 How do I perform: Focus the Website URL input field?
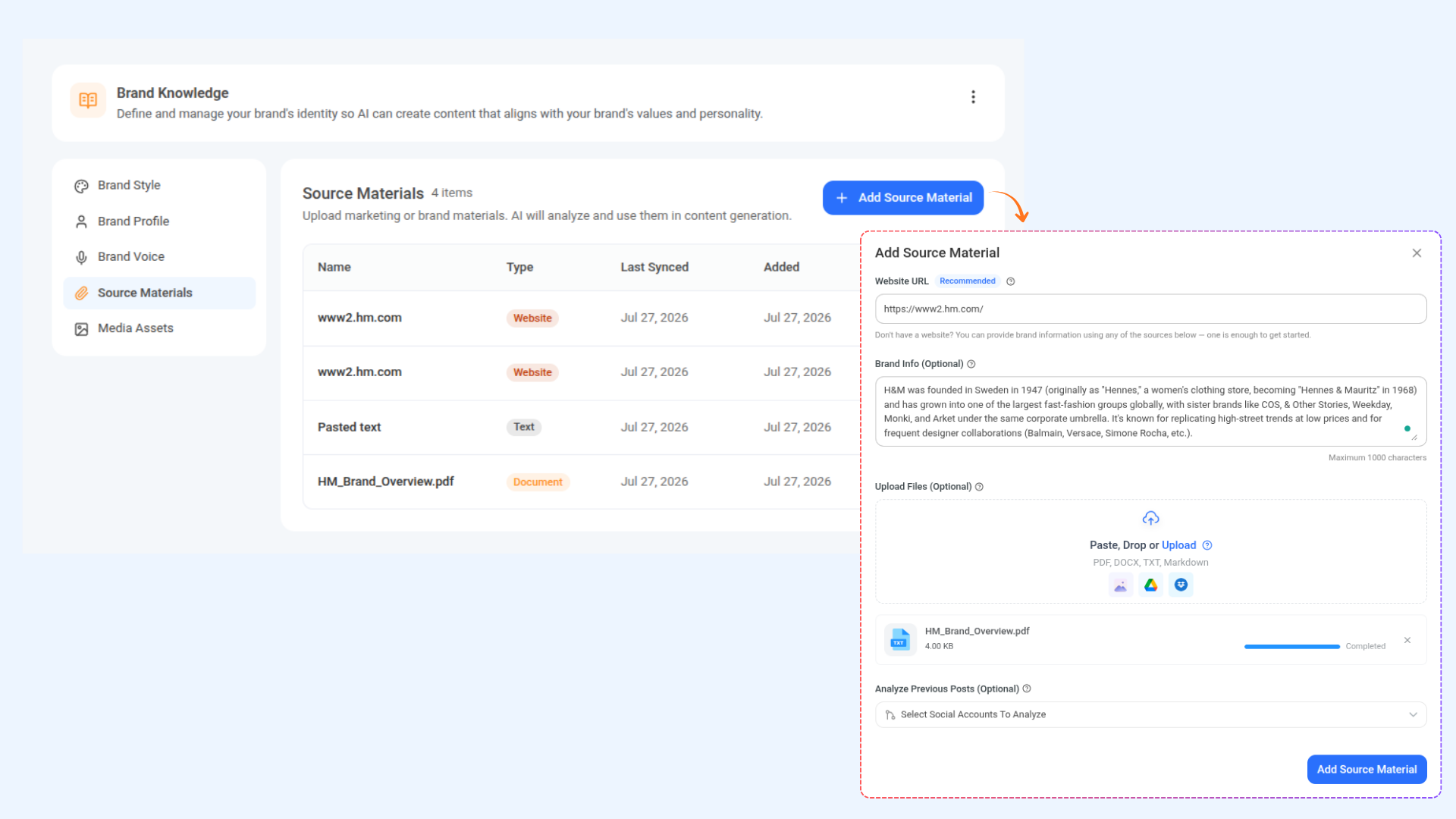point(1150,309)
